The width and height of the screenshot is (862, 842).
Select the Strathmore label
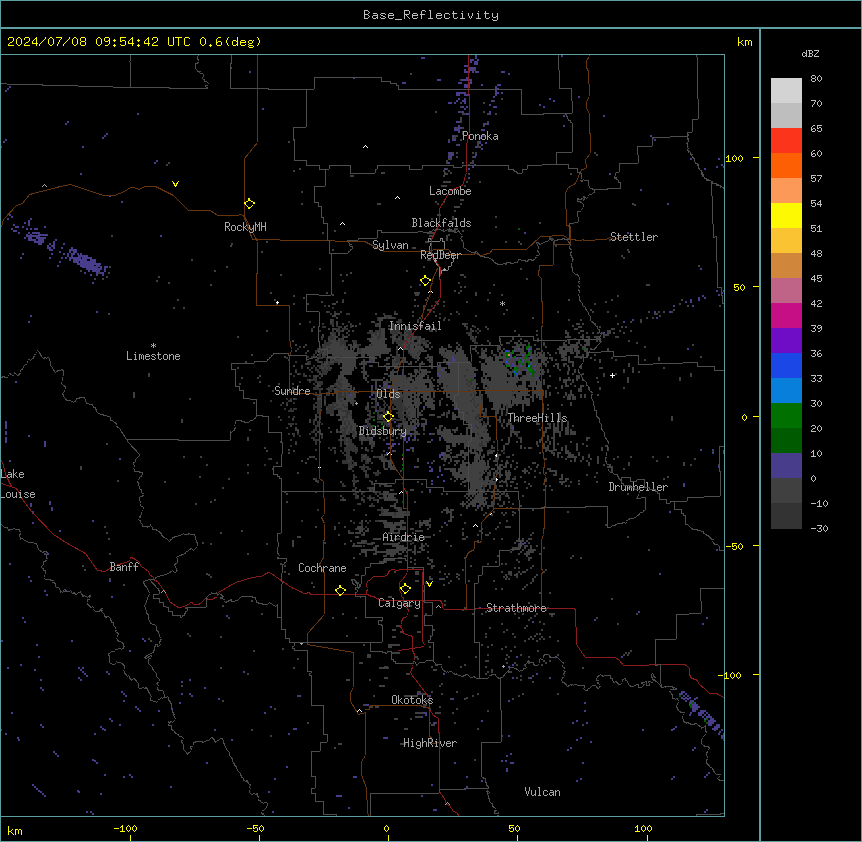(x=516, y=608)
